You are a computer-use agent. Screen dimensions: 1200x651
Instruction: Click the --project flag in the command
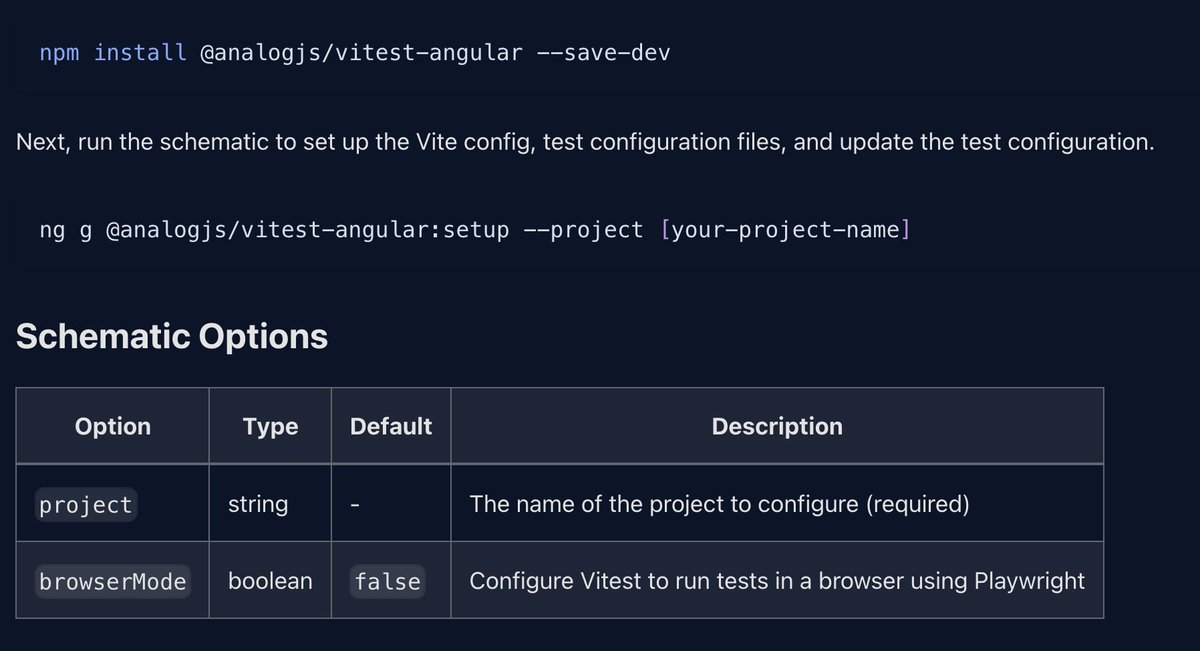click(583, 230)
